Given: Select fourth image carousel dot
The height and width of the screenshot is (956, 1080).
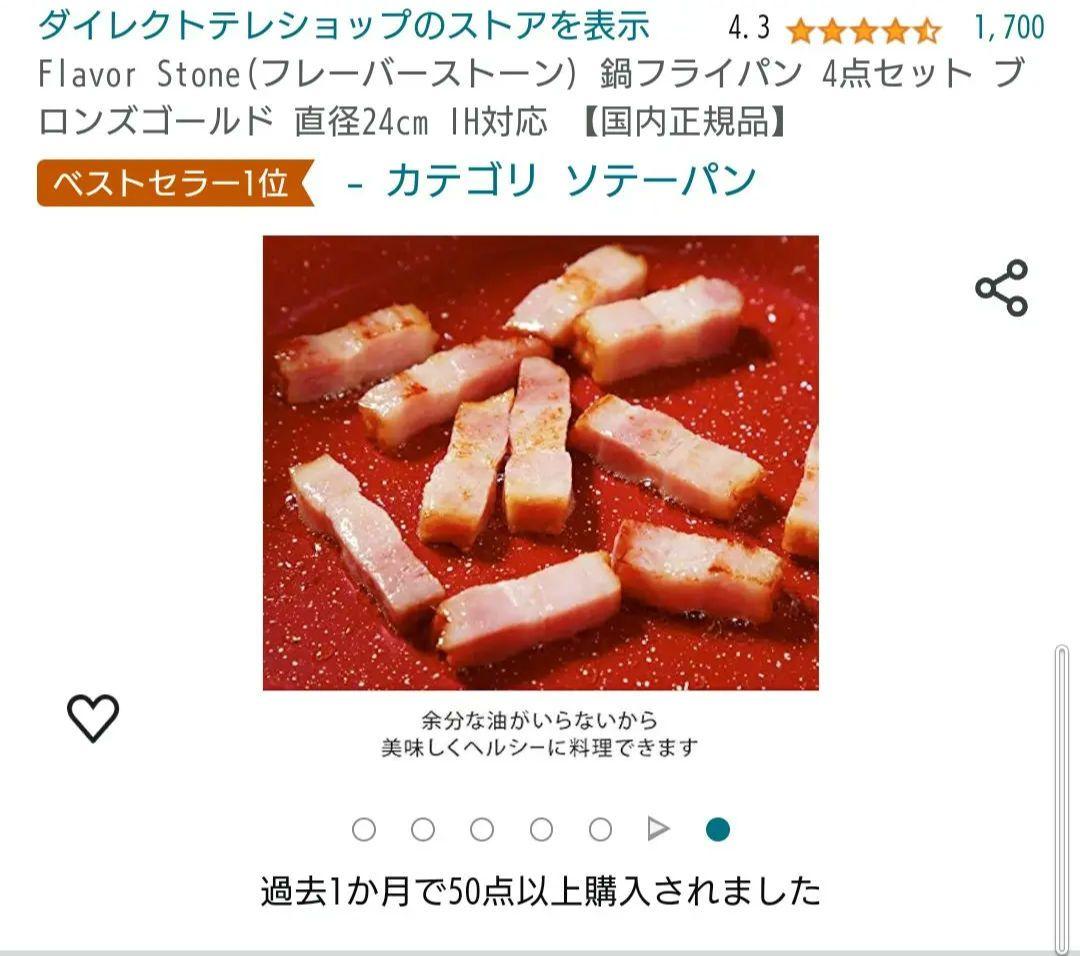Looking at the screenshot, I should click(541, 829).
